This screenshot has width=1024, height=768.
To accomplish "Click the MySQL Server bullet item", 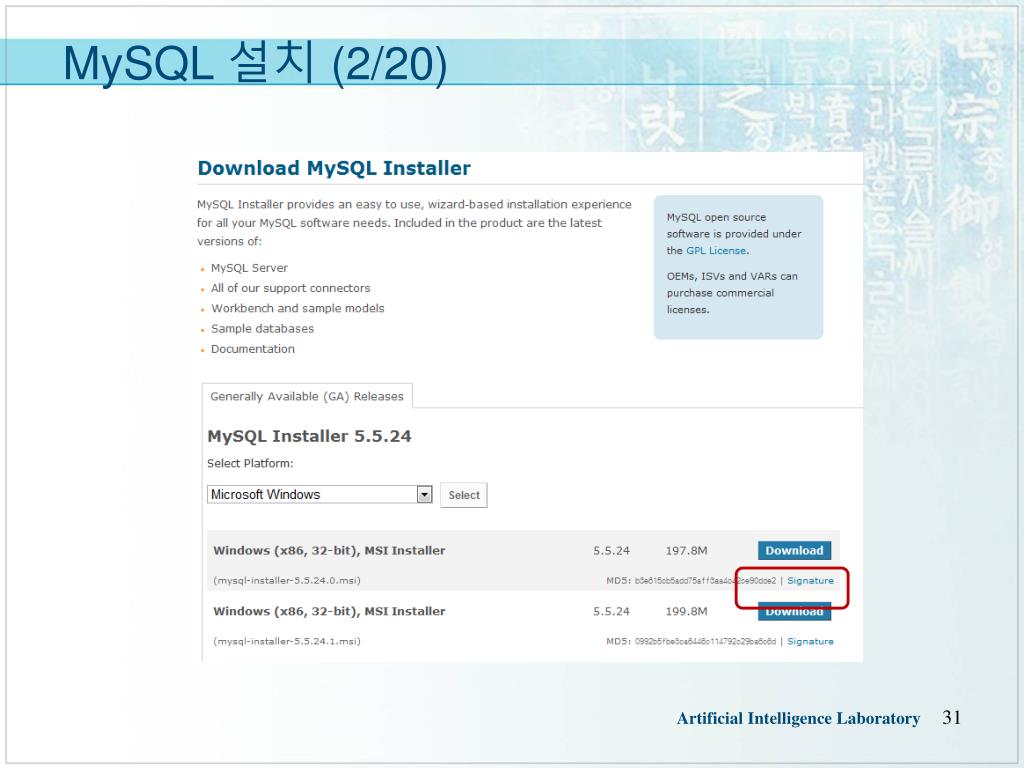I will click(x=249, y=268).
